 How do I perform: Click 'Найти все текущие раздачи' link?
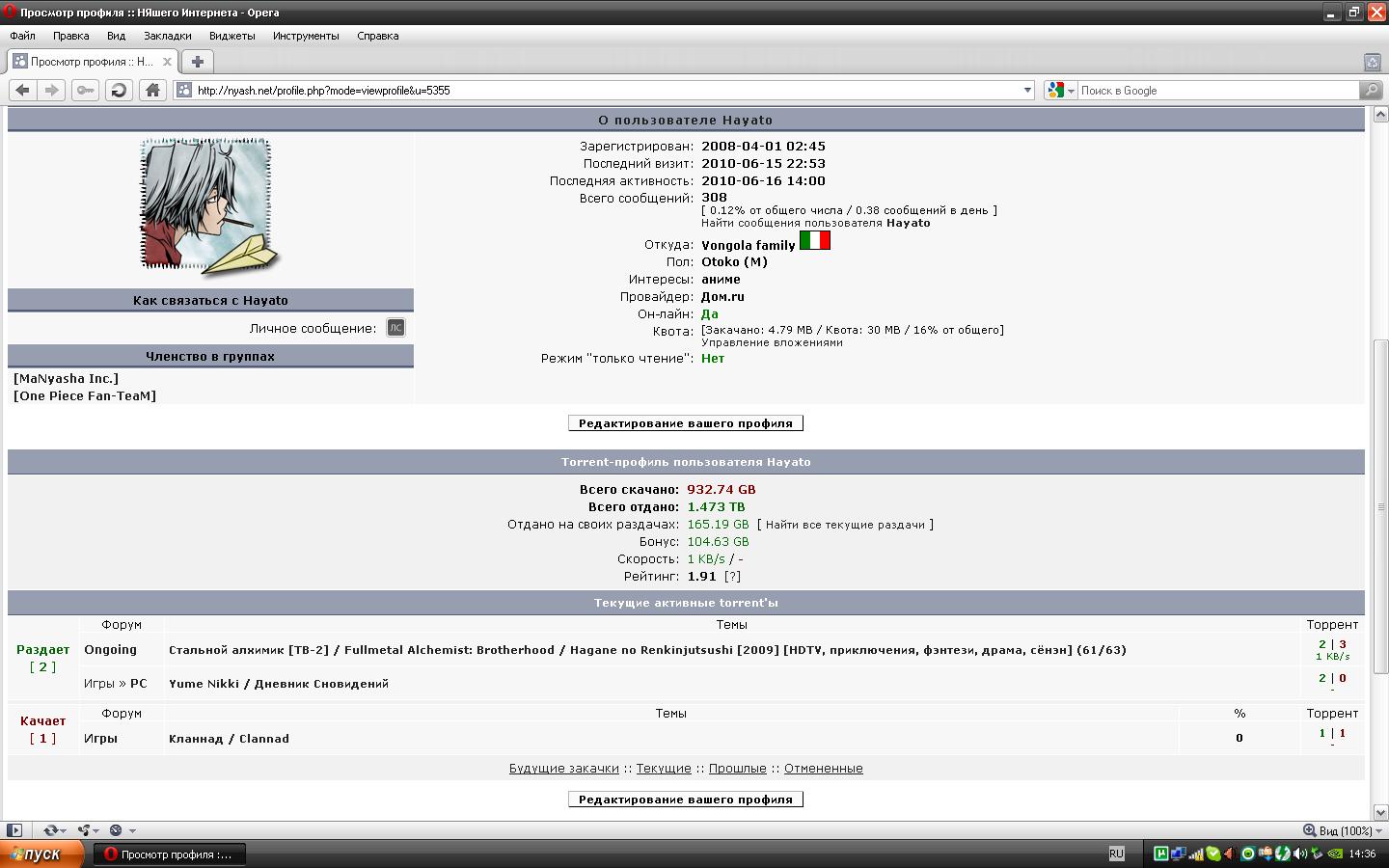(846, 525)
